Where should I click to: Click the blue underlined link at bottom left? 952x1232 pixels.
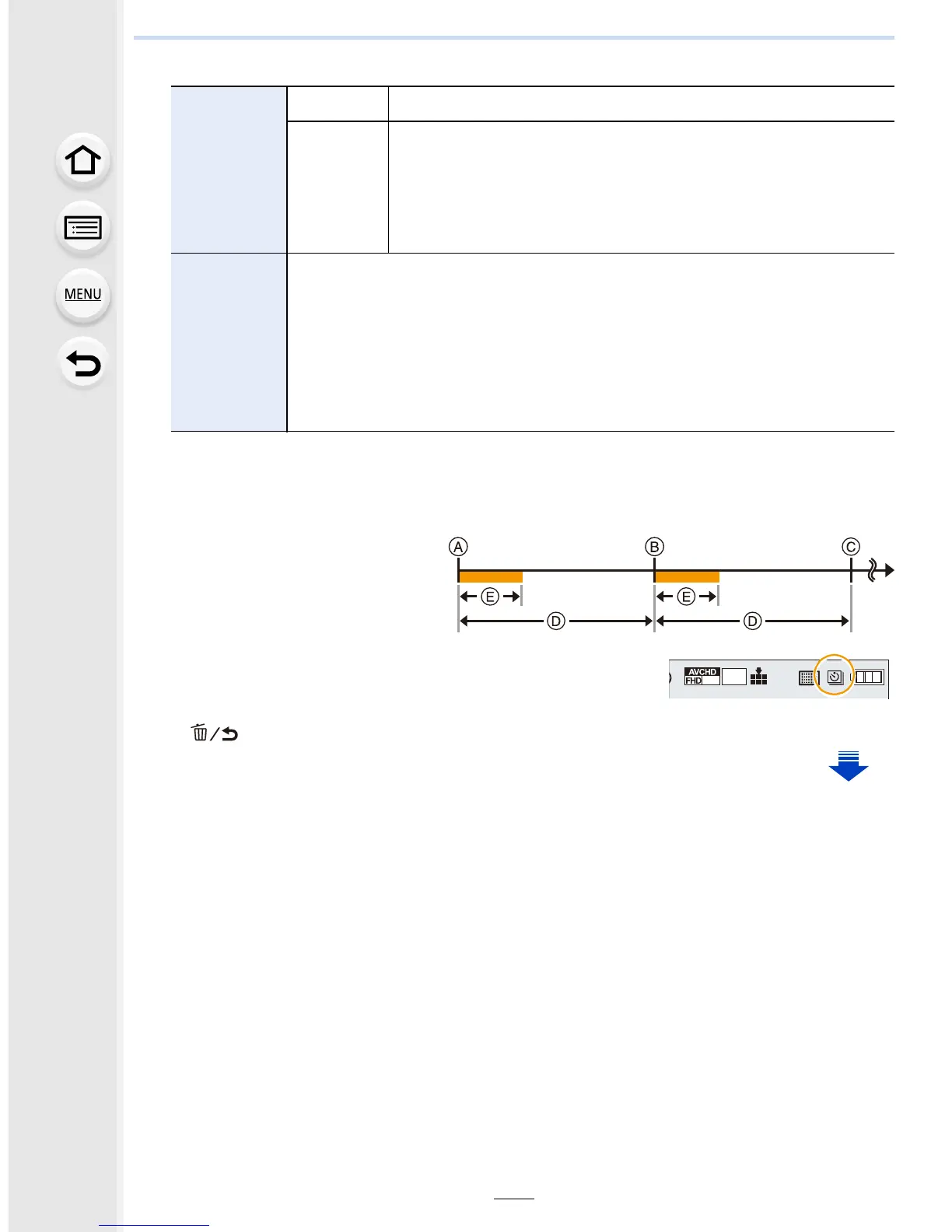pos(154,1225)
